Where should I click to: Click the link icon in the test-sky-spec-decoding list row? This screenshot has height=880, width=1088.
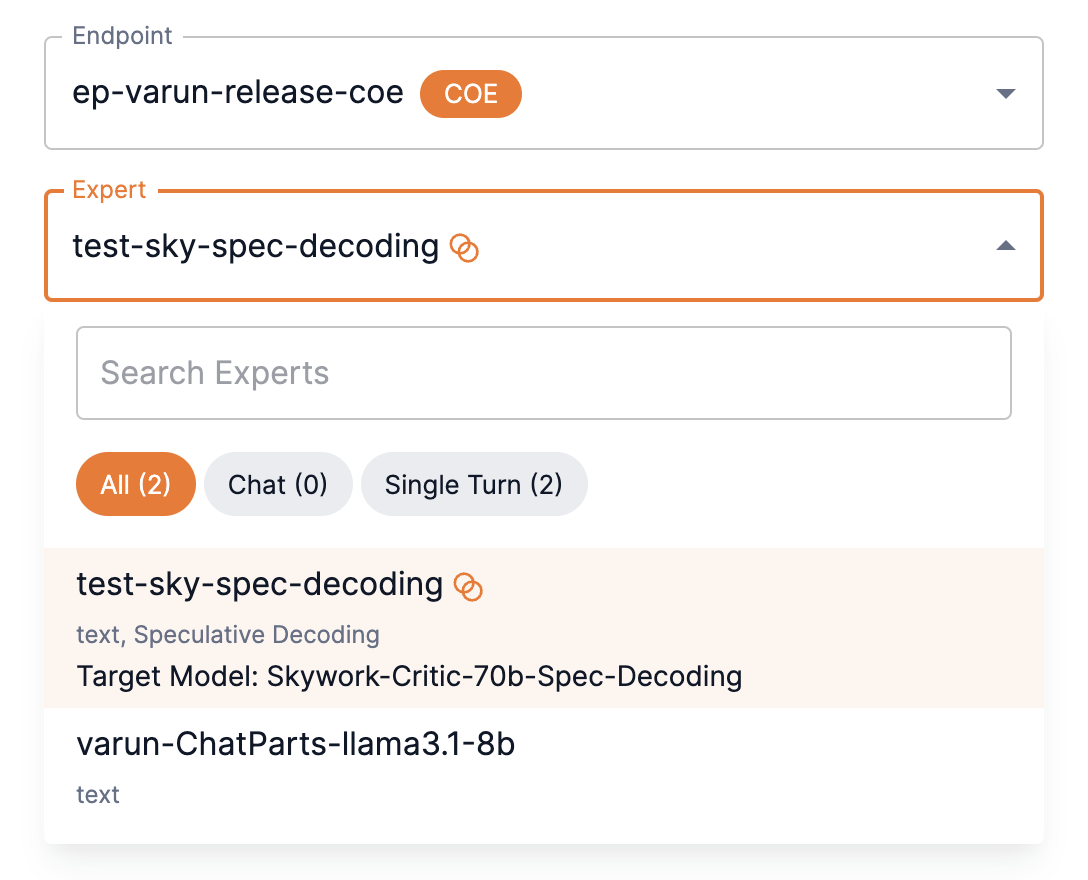coord(468,586)
